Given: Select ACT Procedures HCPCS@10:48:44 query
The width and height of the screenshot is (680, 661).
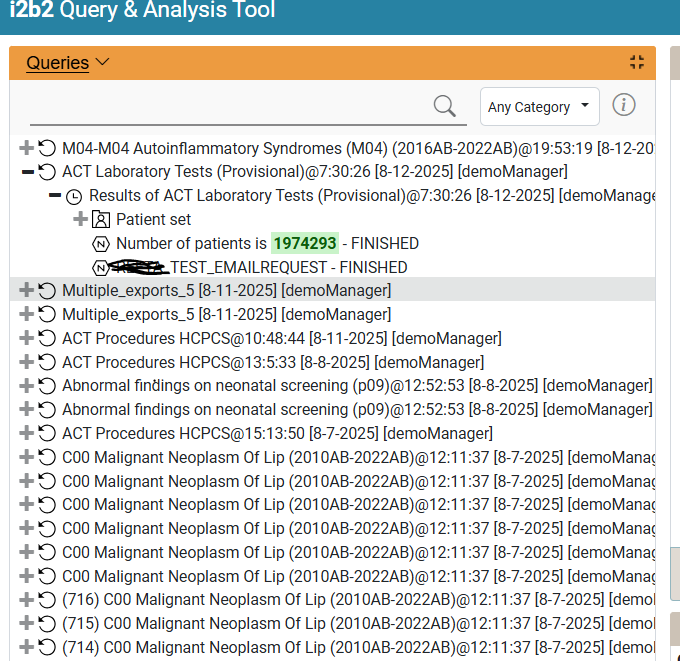Looking at the screenshot, I should tap(280, 338).
